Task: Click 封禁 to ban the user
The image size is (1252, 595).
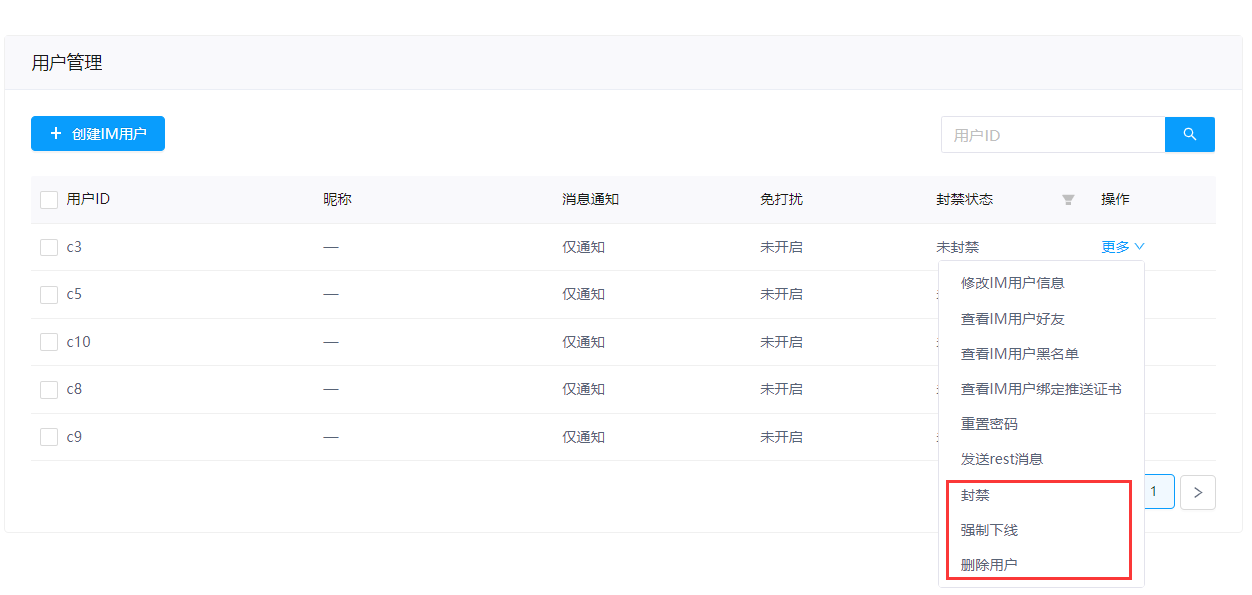Action: (x=975, y=495)
